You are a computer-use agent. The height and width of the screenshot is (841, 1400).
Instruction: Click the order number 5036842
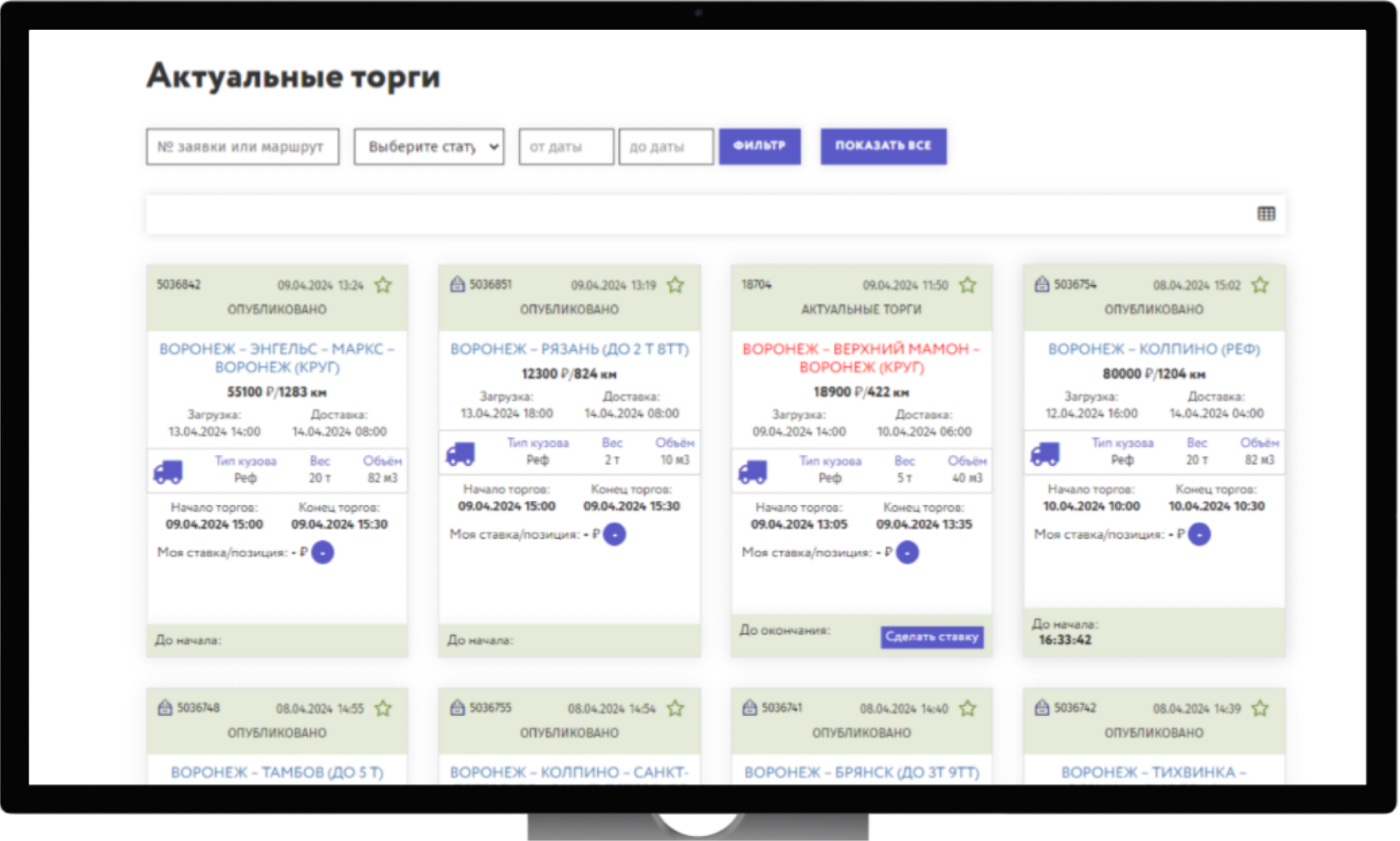click(x=179, y=284)
